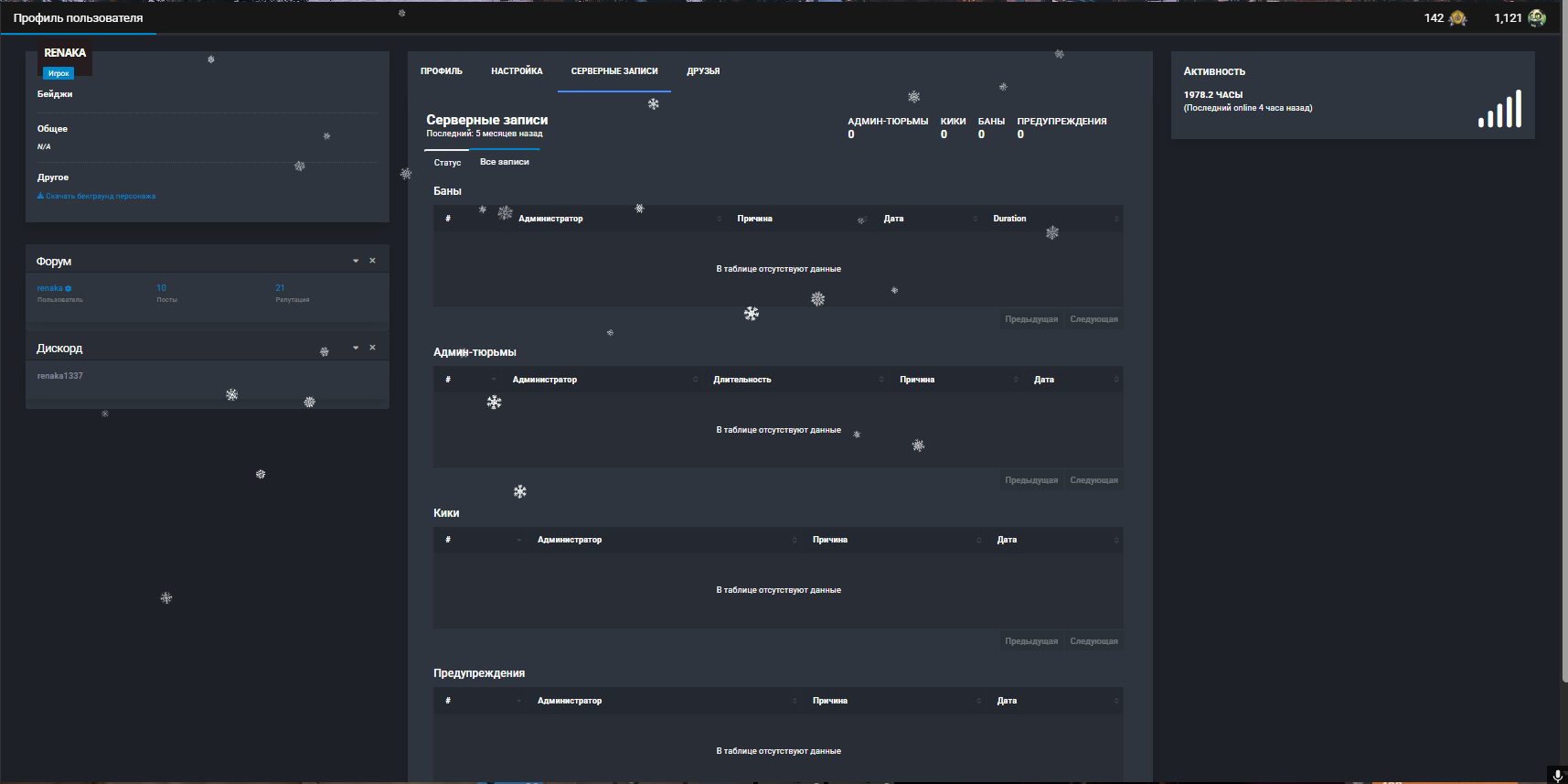
Task: Click the ПРЕДУПРЕЖДЕНИЯ counter
Action: 1061,127
